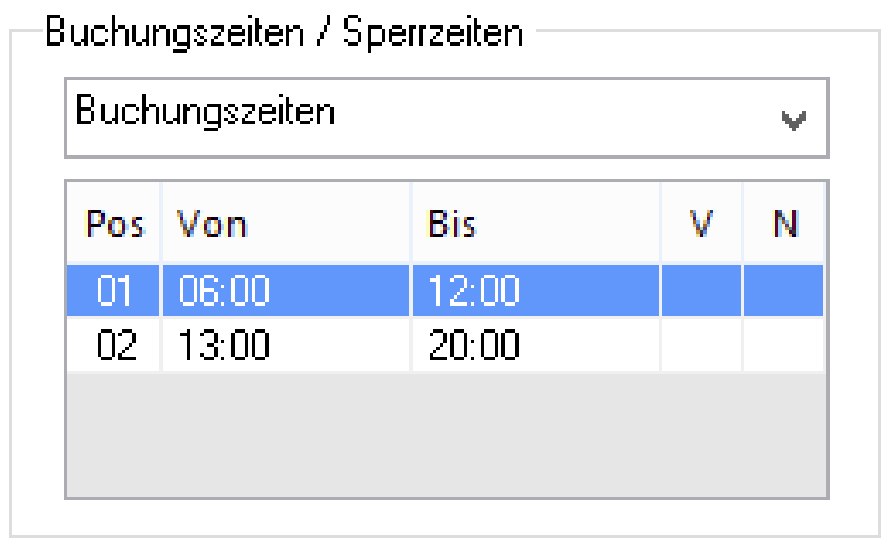This screenshot has width=895, height=556.
Task: Click N cell in row 01
Action: click(784, 291)
